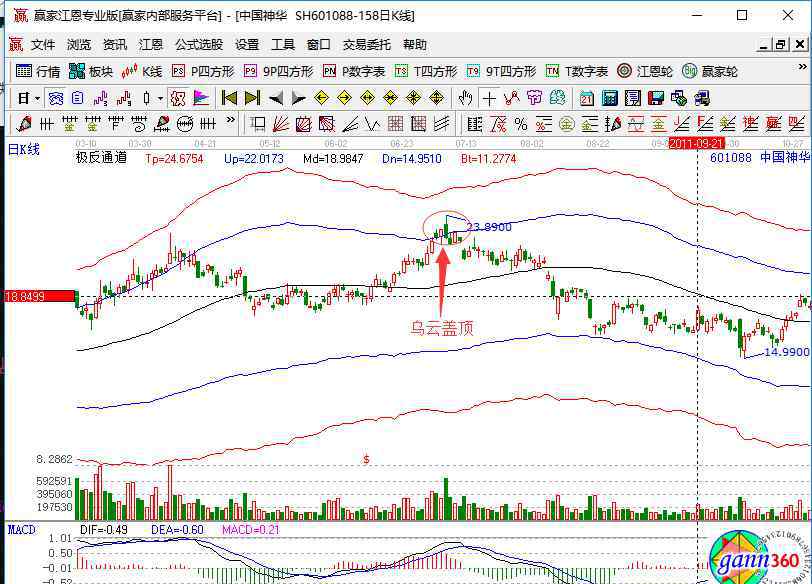Toggle the pink flag indicator icon
Screen dimensions: 812x584
tap(201, 98)
